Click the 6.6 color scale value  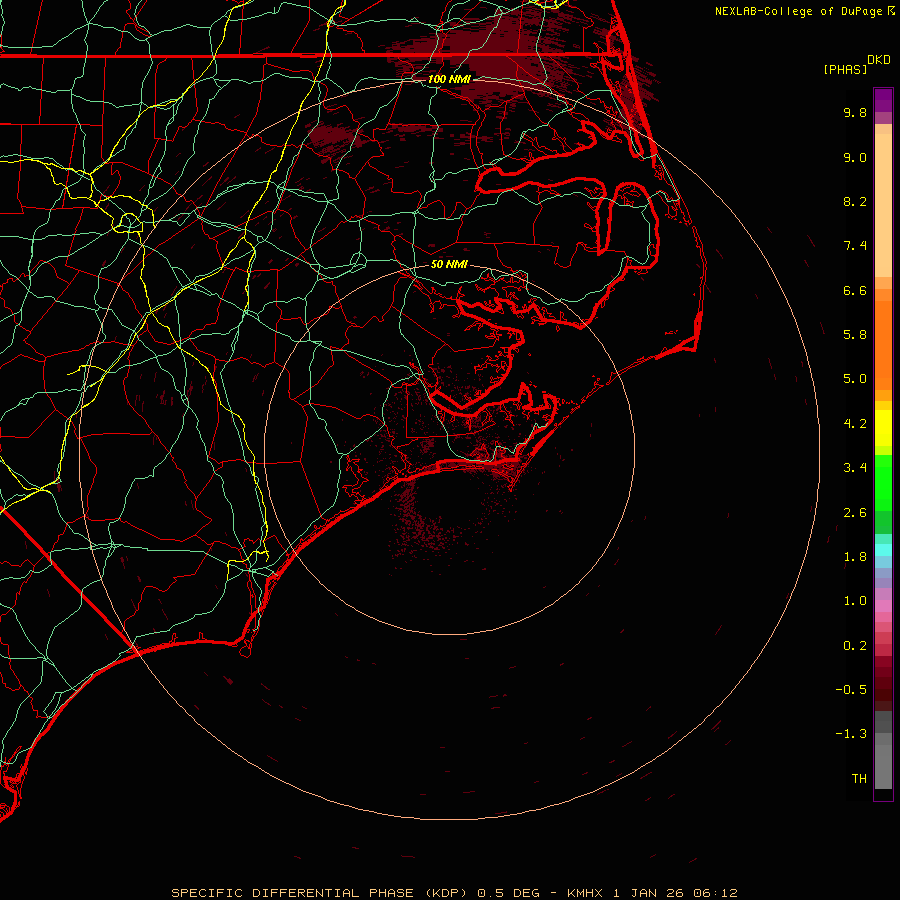[x=855, y=291]
